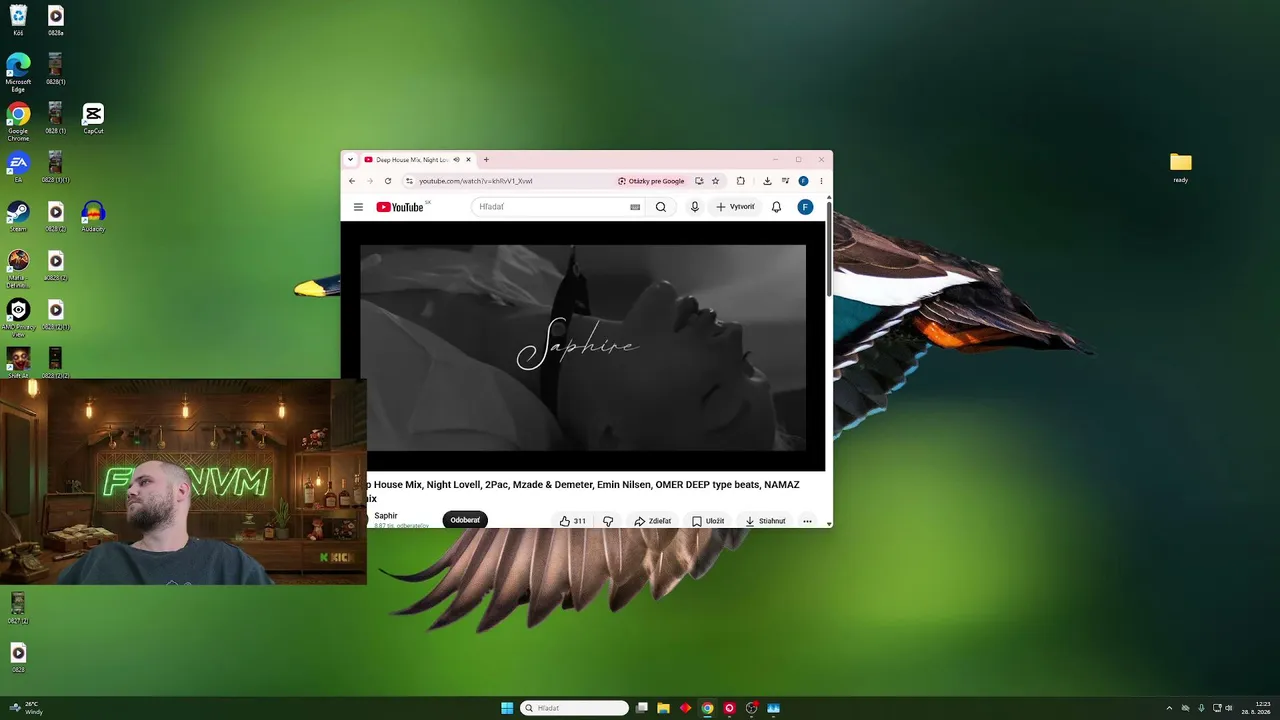Viewport: 1280px width, 720px height.
Task: Open Google Chrome desktop shortcut
Action: (x=18, y=121)
